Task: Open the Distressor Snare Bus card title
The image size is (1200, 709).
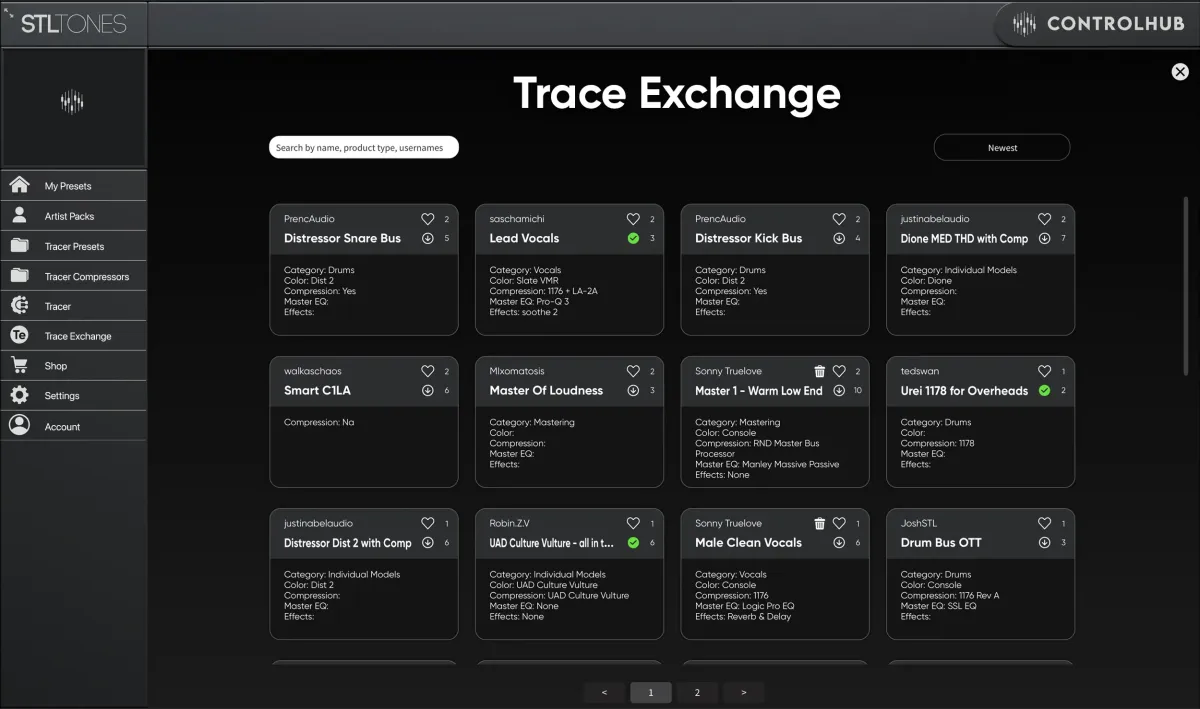Action: coord(342,238)
